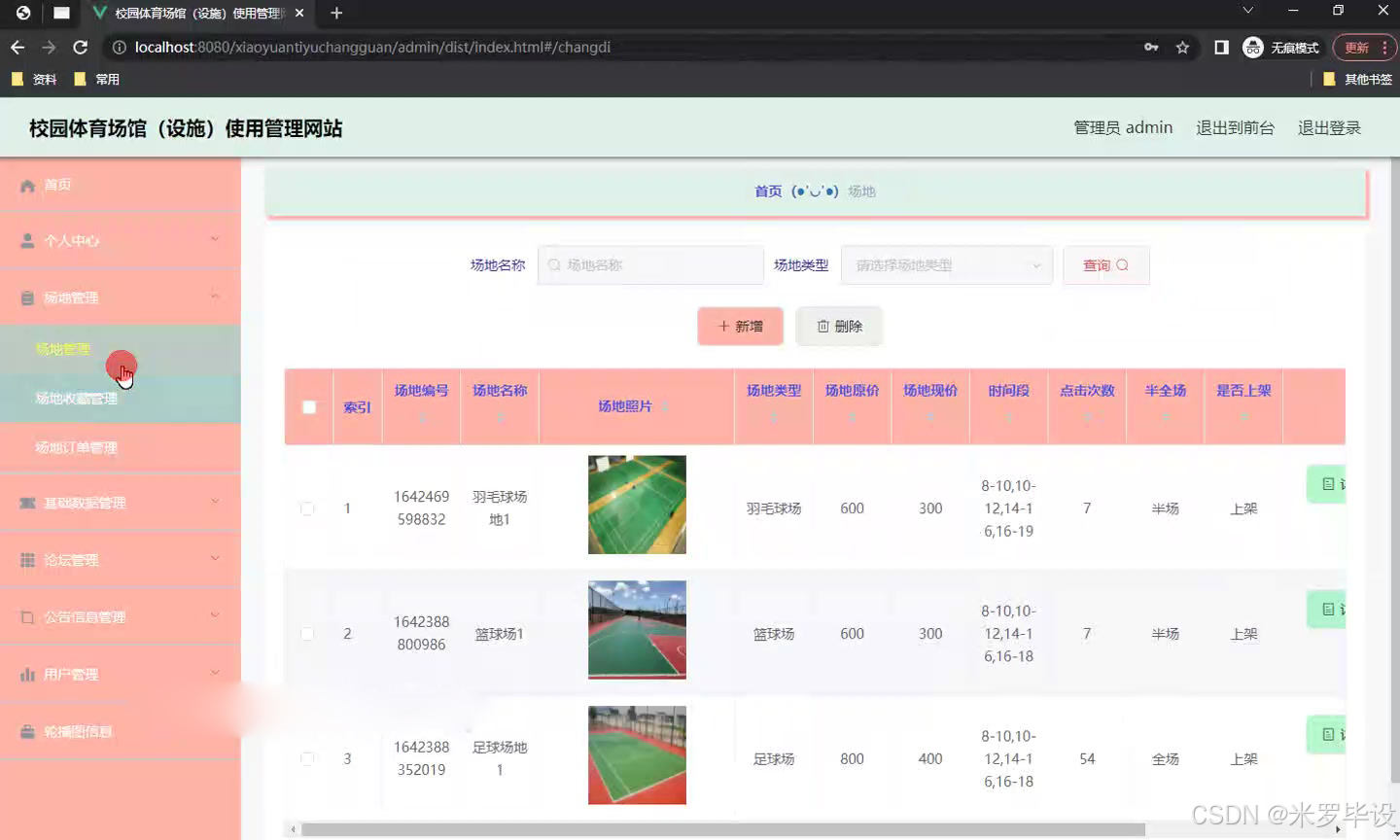Image resolution: width=1400 pixels, height=840 pixels.
Task: Click the 公告信息管理 sidebar icon
Action: pyautogui.click(x=26, y=615)
